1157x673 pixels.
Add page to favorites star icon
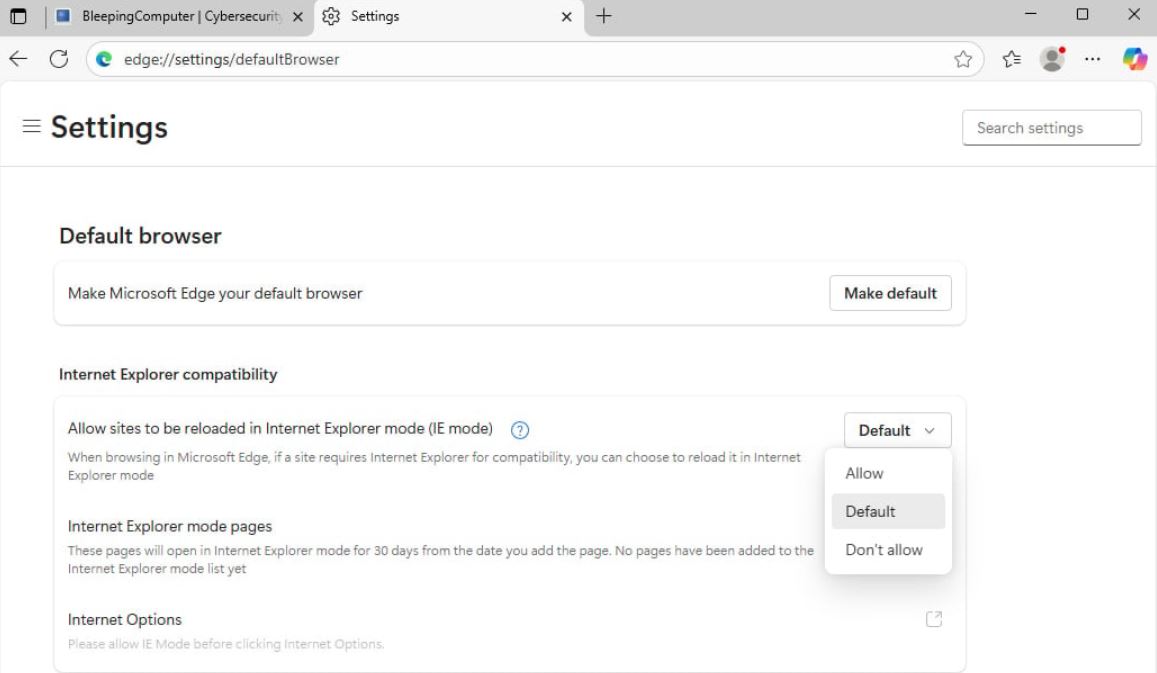(x=963, y=59)
